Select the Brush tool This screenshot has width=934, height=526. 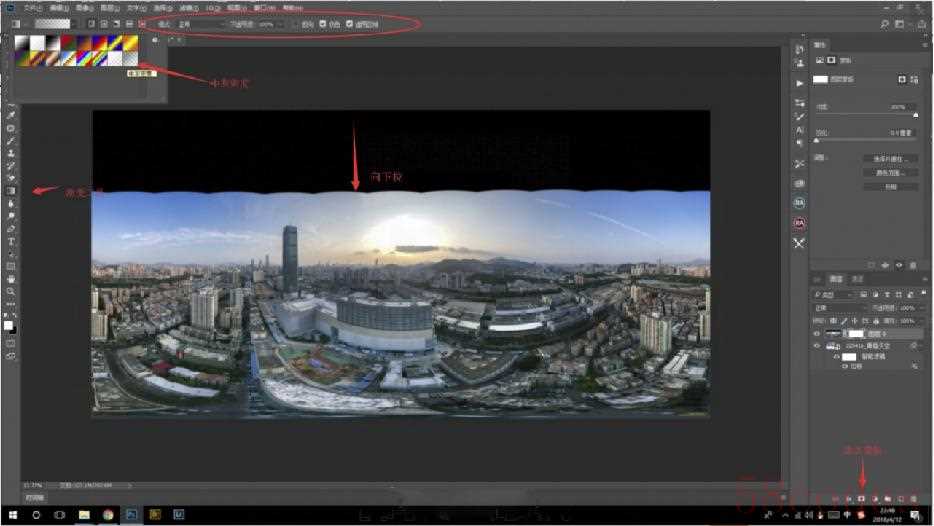(11, 141)
